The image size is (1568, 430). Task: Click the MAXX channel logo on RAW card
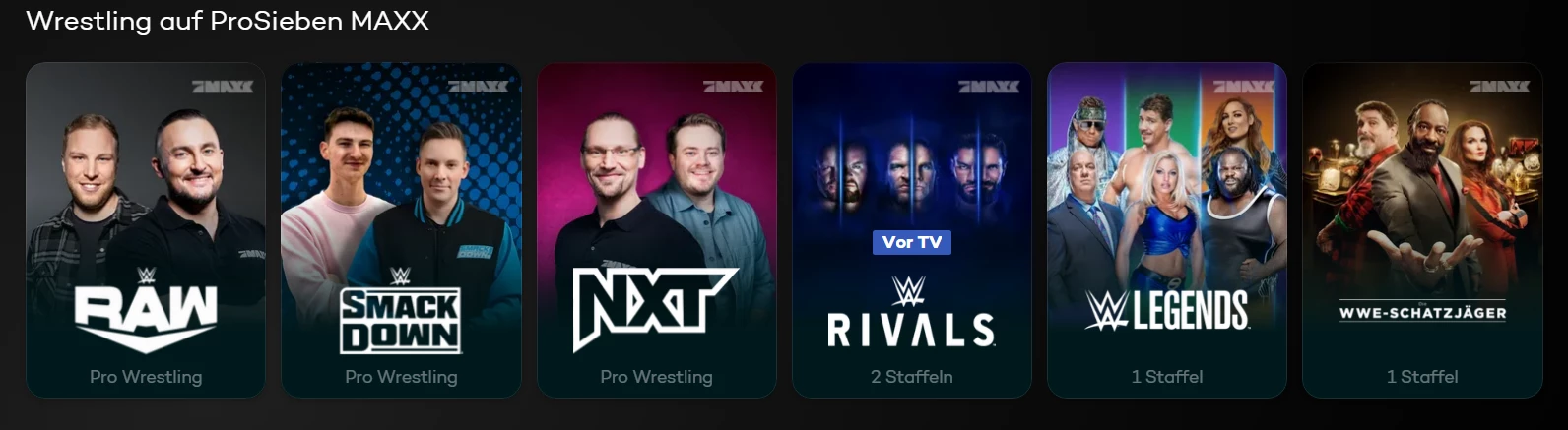223,87
